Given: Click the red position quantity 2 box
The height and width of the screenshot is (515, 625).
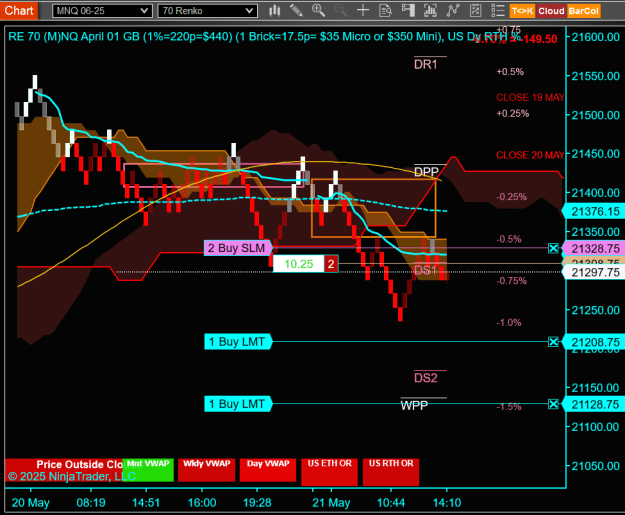Looking at the screenshot, I should (x=331, y=264).
